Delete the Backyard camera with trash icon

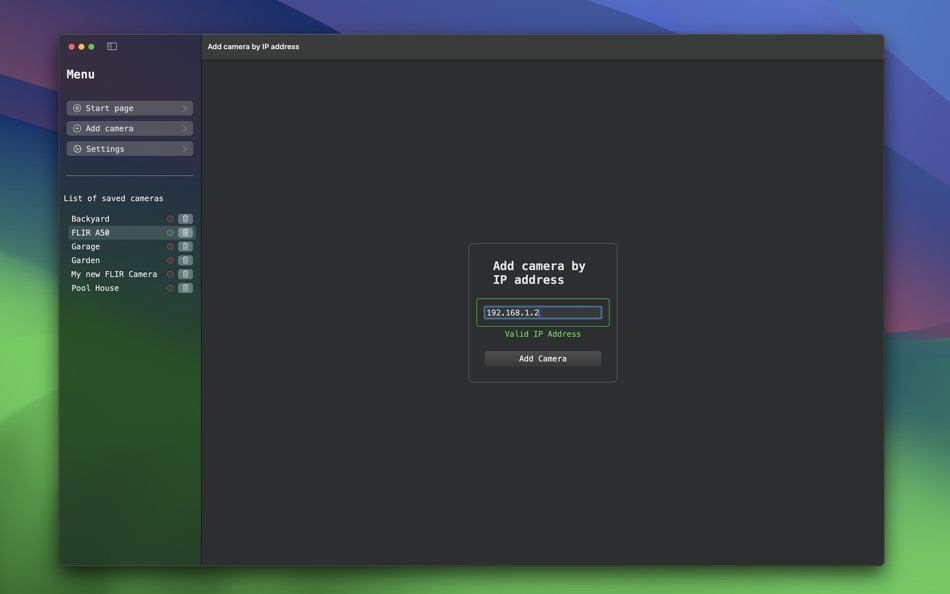click(185, 219)
